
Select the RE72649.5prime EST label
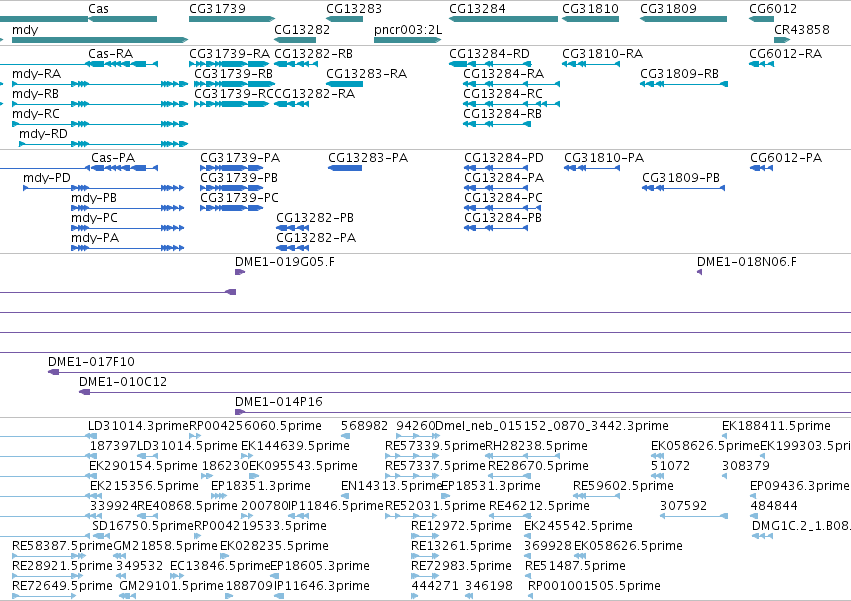pos(62,586)
